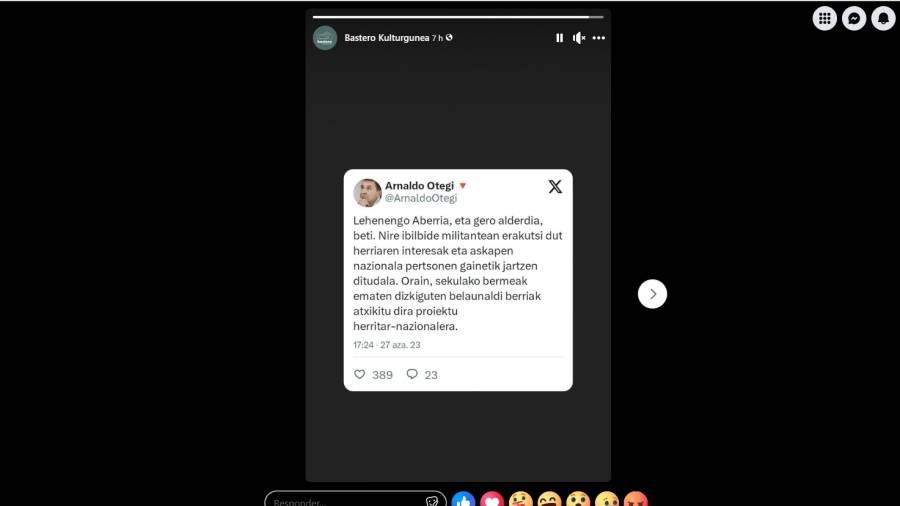This screenshot has width=900, height=506.
Task: Open the Messenger chats icon
Action: [x=854, y=18]
